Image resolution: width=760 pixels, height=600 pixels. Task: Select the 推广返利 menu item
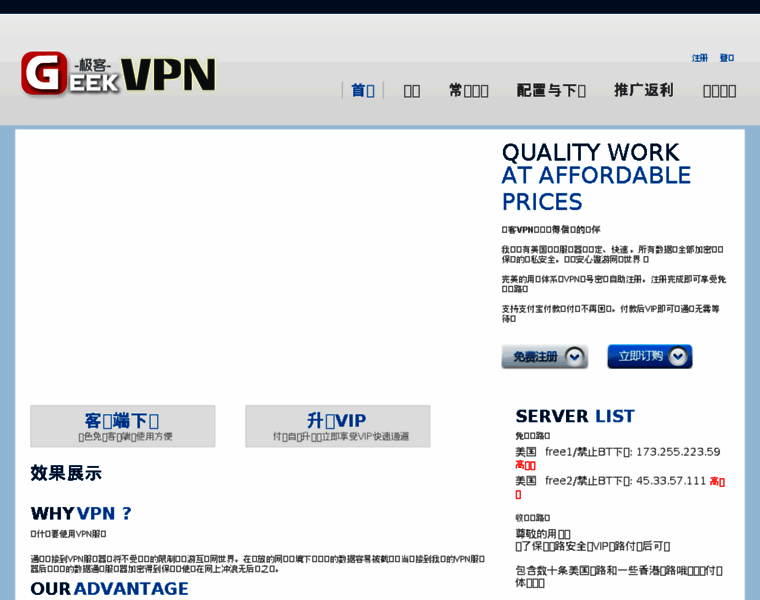644,90
